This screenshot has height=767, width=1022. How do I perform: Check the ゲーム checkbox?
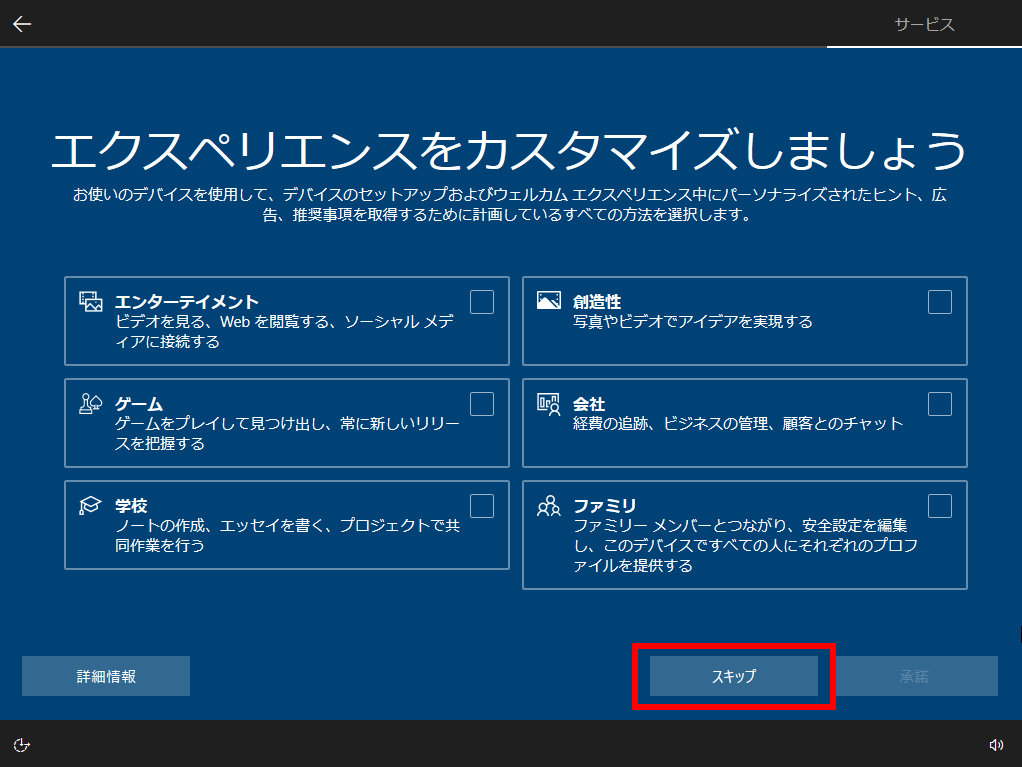482,404
